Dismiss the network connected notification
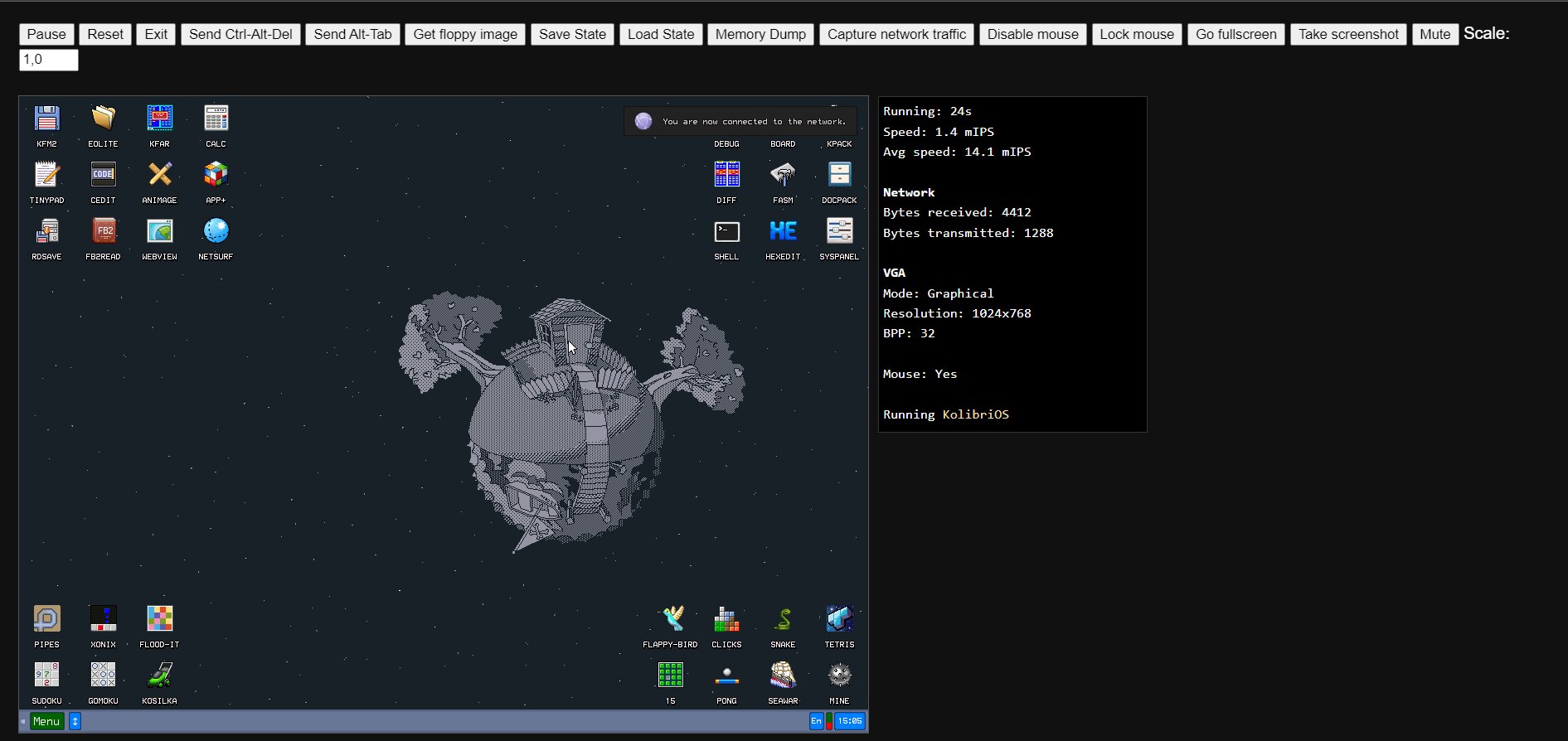The image size is (1568, 741). click(x=740, y=121)
